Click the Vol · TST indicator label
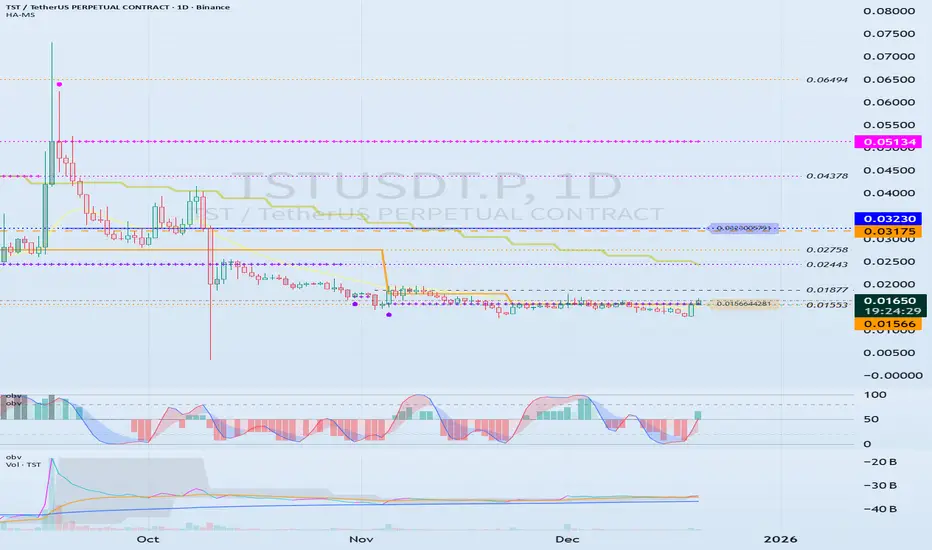932x550 pixels. 23,464
